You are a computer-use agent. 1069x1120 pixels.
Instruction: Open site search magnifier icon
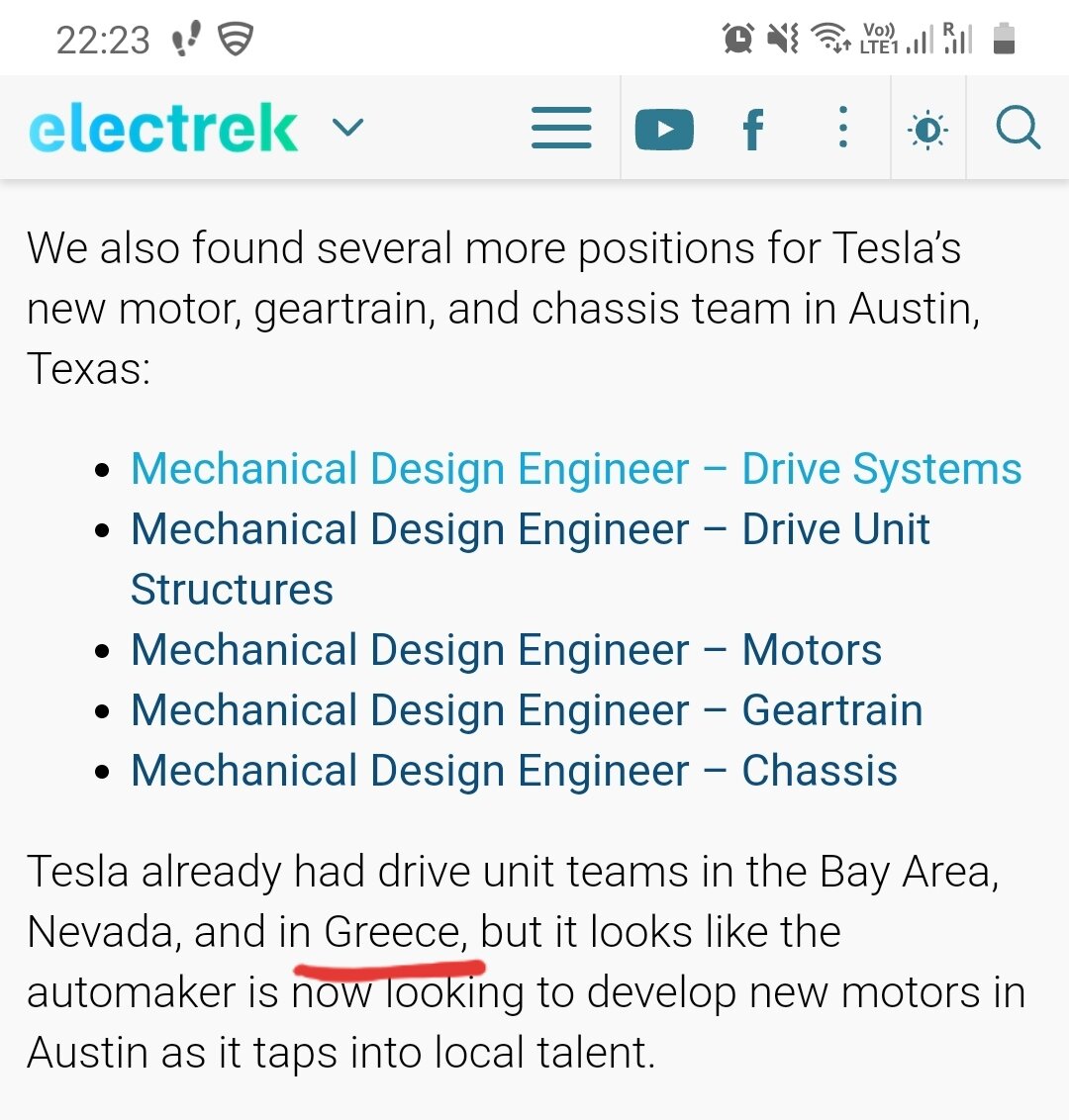pos(1019,128)
